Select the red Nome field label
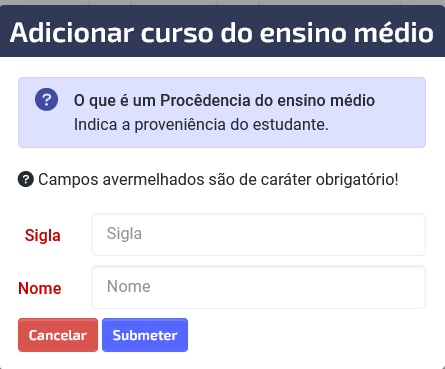 pos(40,288)
